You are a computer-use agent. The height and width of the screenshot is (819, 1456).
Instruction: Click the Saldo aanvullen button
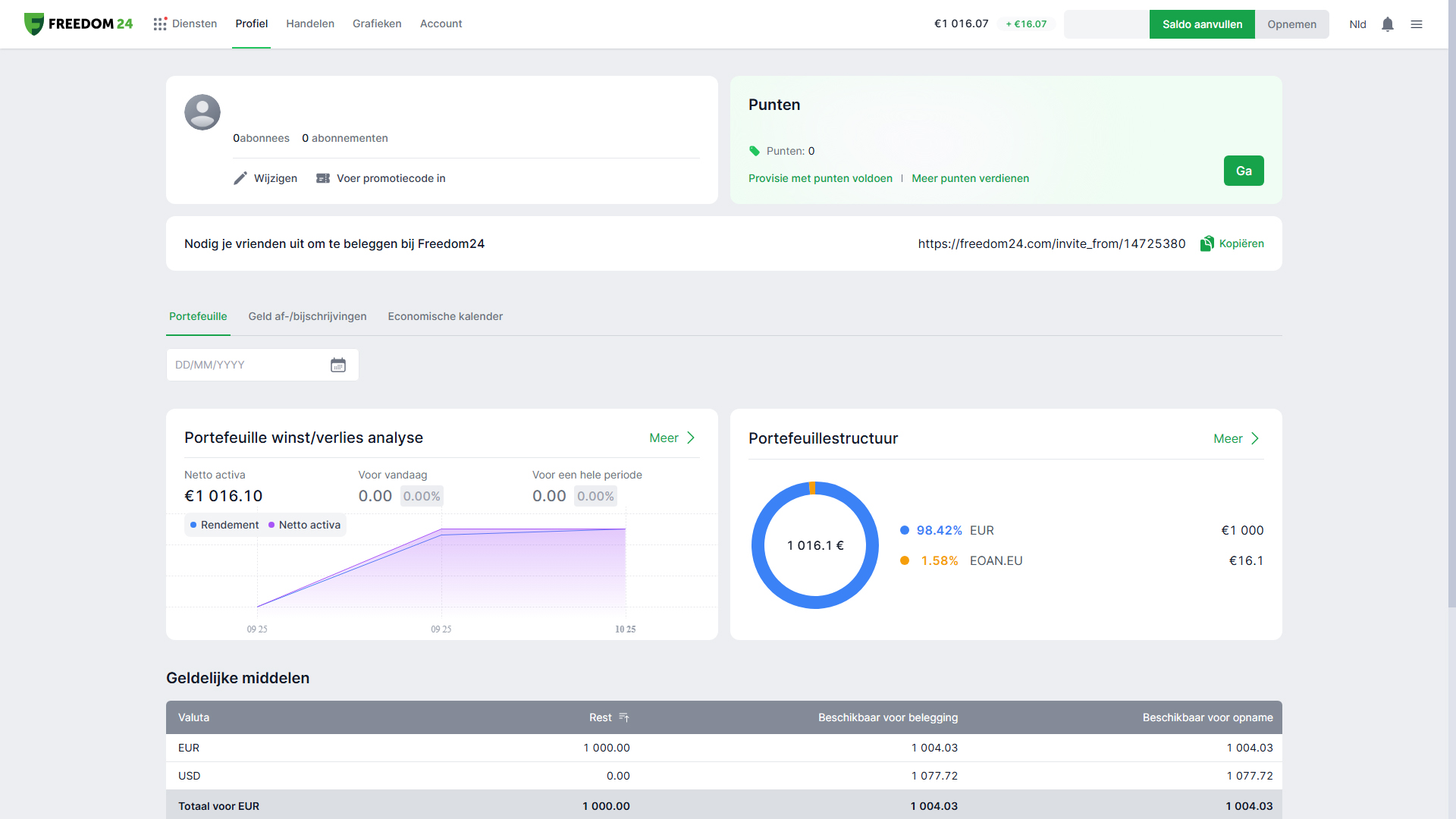(x=1202, y=24)
